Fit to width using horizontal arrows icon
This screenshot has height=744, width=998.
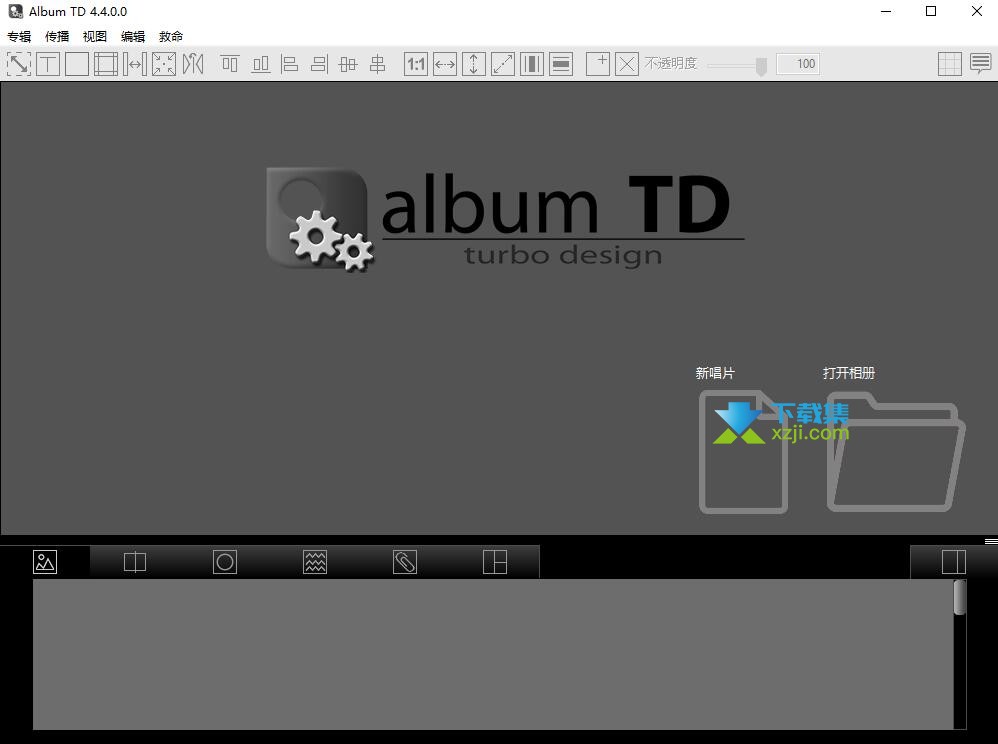pos(445,64)
